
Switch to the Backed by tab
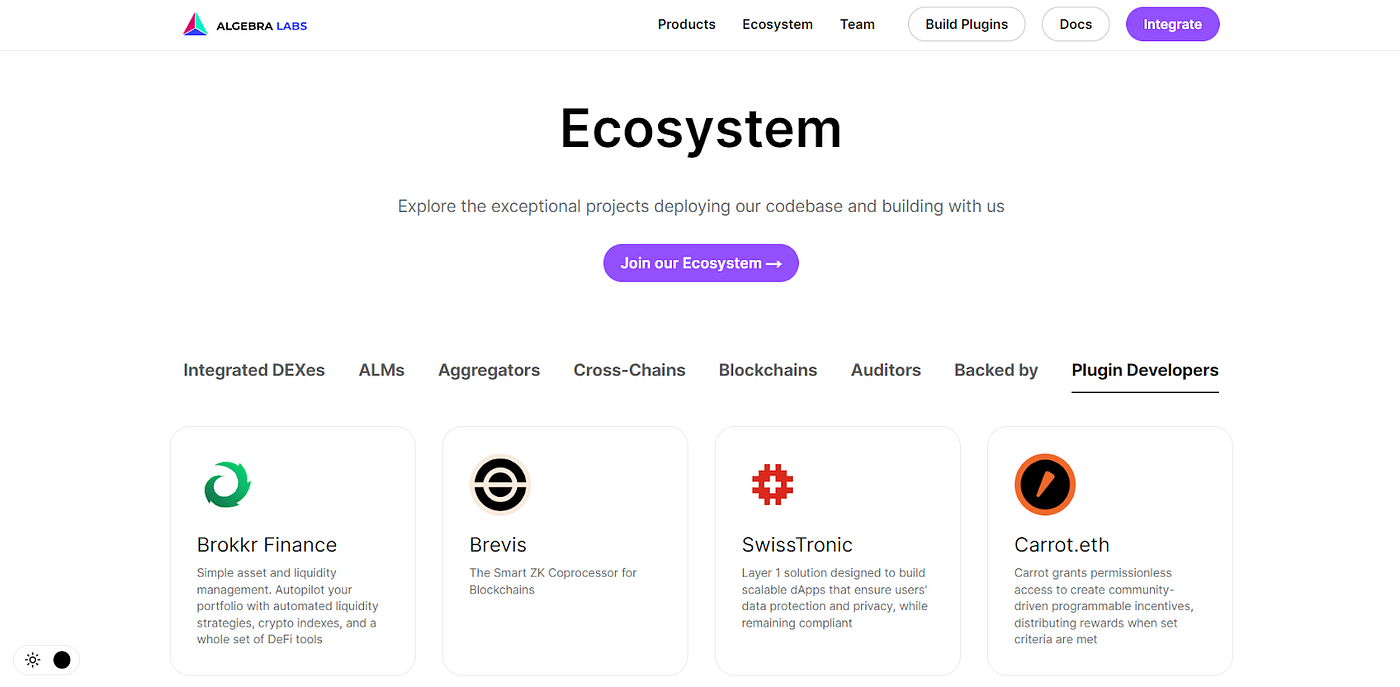(995, 370)
